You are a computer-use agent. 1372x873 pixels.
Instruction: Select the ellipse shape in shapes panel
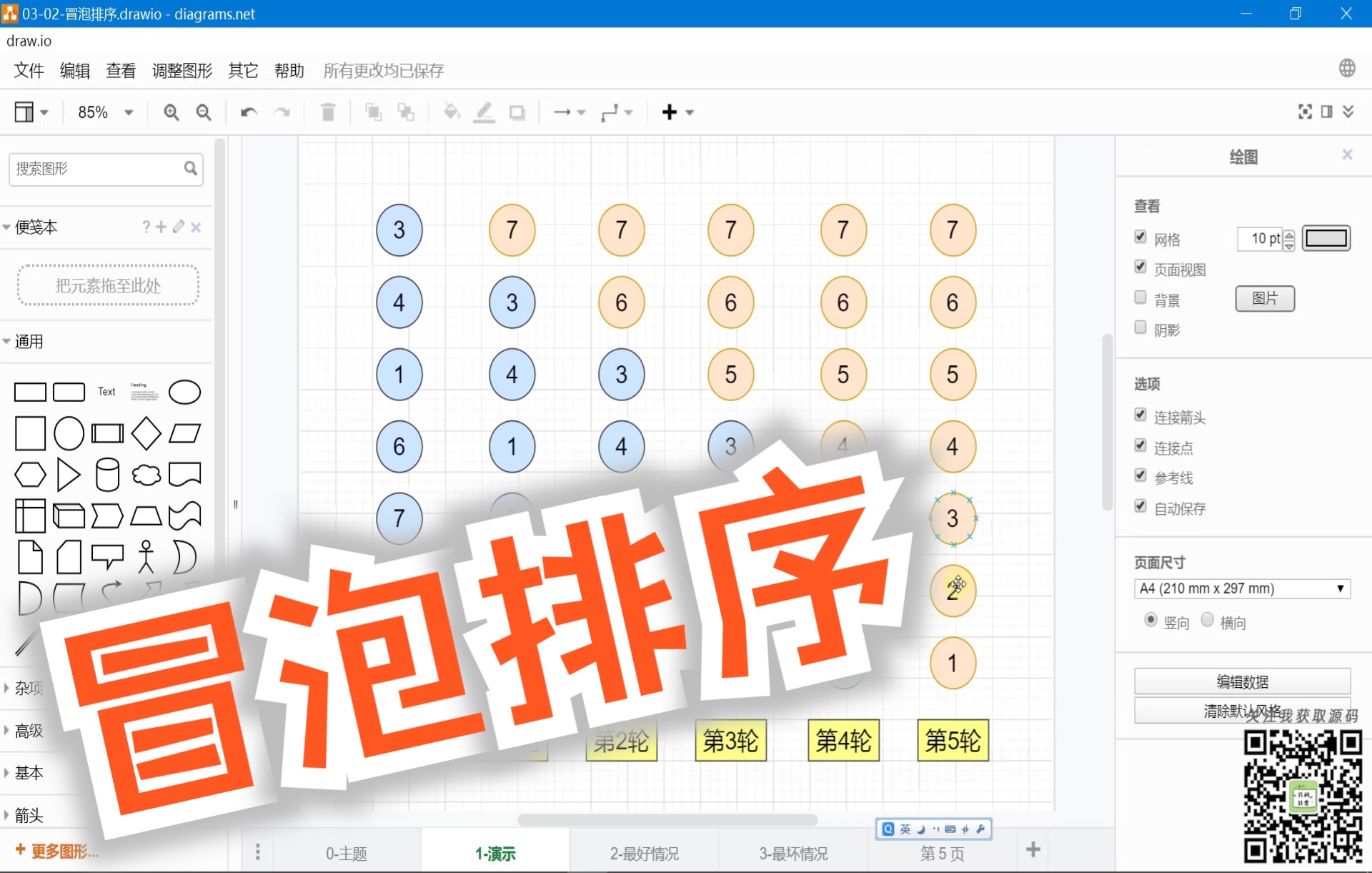184,392
